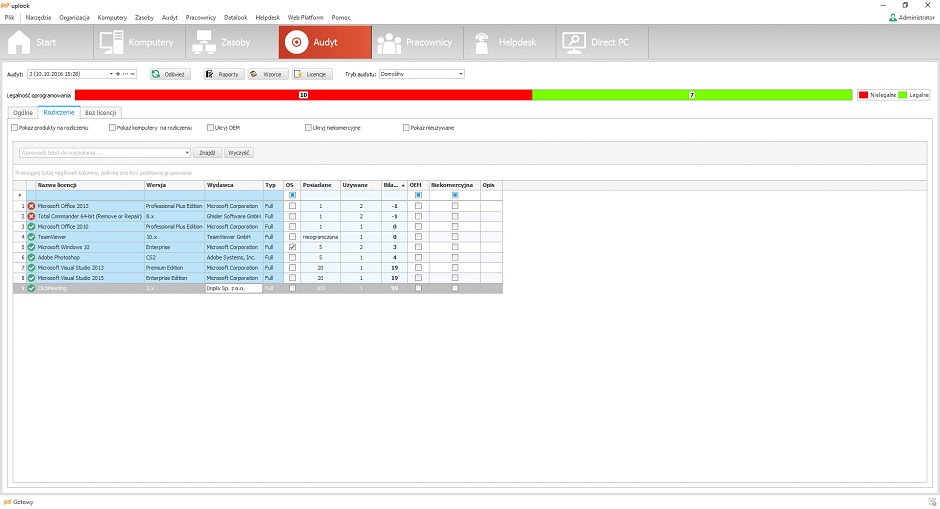The height and width of the screenshot is (509, 940).
Task: Launch the Direct PC section
Action: [x=602, y=42]
